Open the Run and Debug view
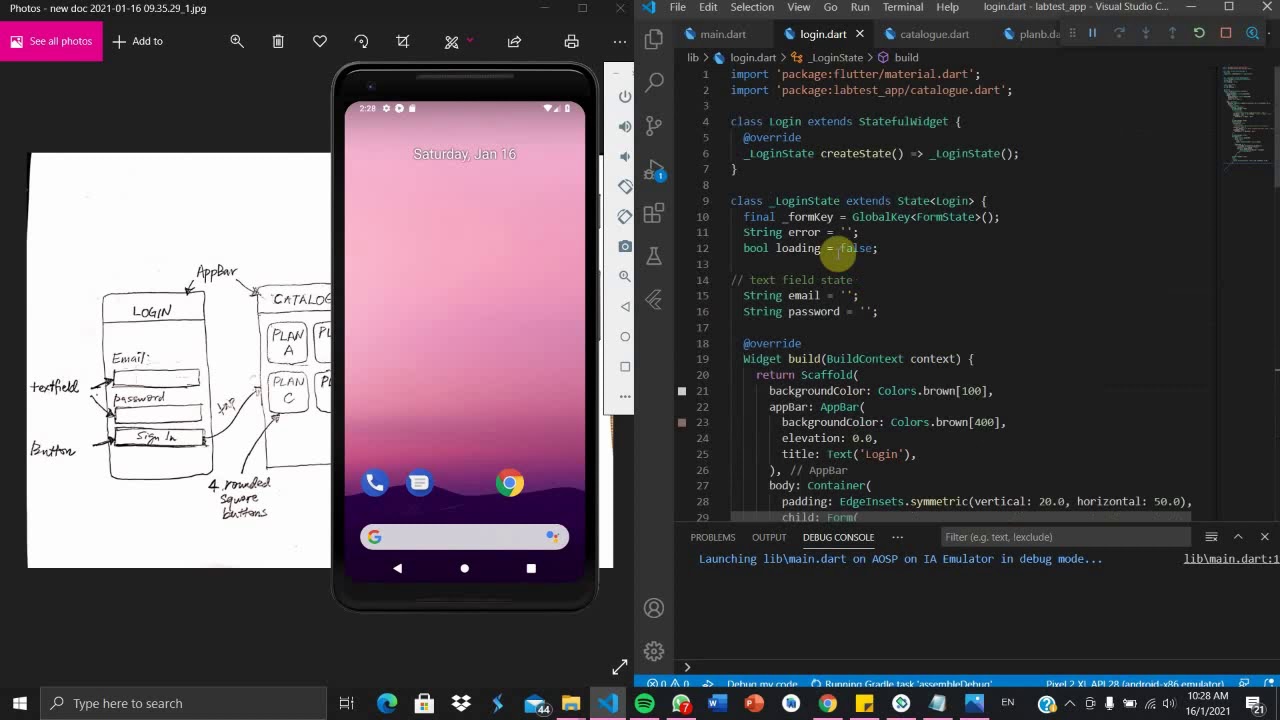Image resolution: width=1280 pixels, height=720 pixels. coord(654,170)
